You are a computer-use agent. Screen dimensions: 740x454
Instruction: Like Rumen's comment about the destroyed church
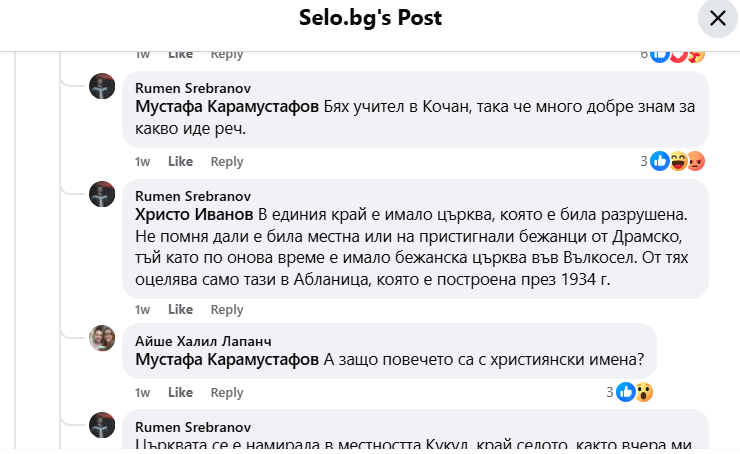[180, 309]
